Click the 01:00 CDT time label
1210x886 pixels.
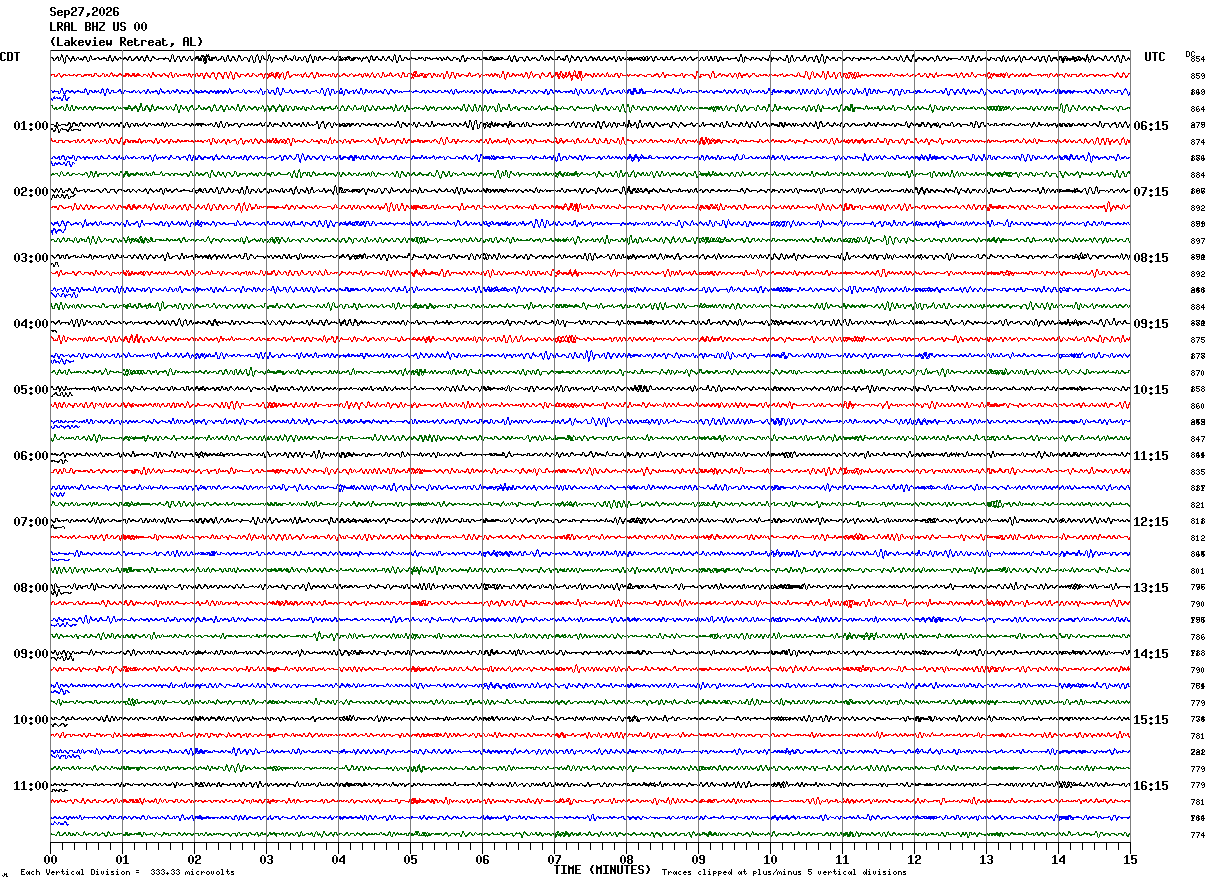point(30,126)
